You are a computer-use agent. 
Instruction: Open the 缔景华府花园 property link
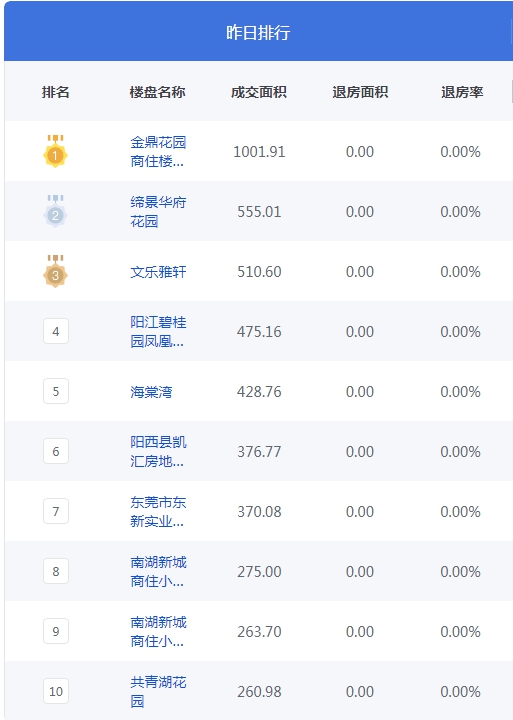pyautogui.click(x=158, y=212)
